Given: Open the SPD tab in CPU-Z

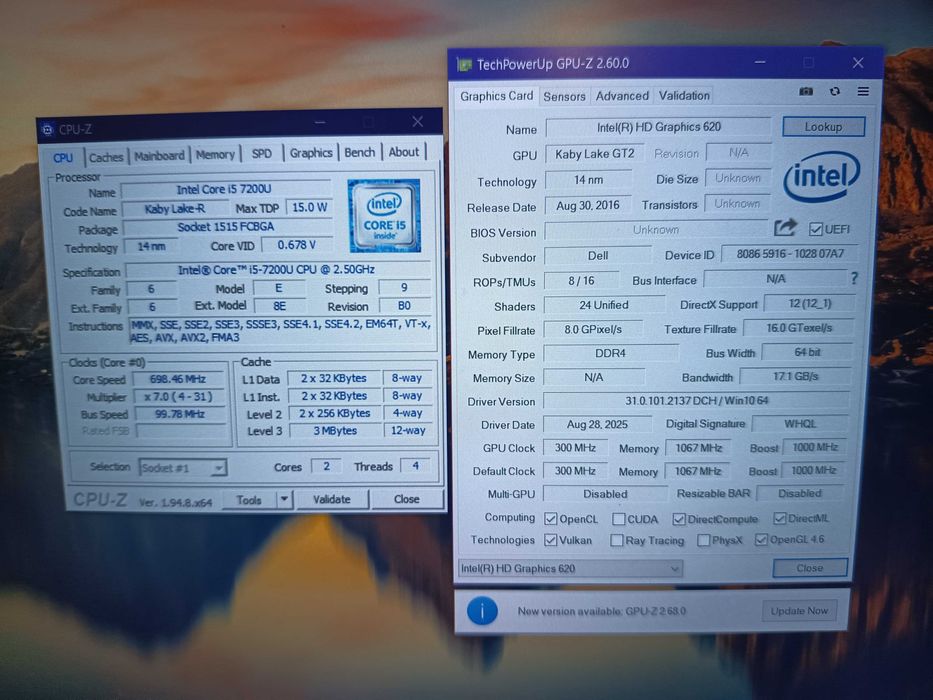Looking at the screenshot, I should point(261,154).
